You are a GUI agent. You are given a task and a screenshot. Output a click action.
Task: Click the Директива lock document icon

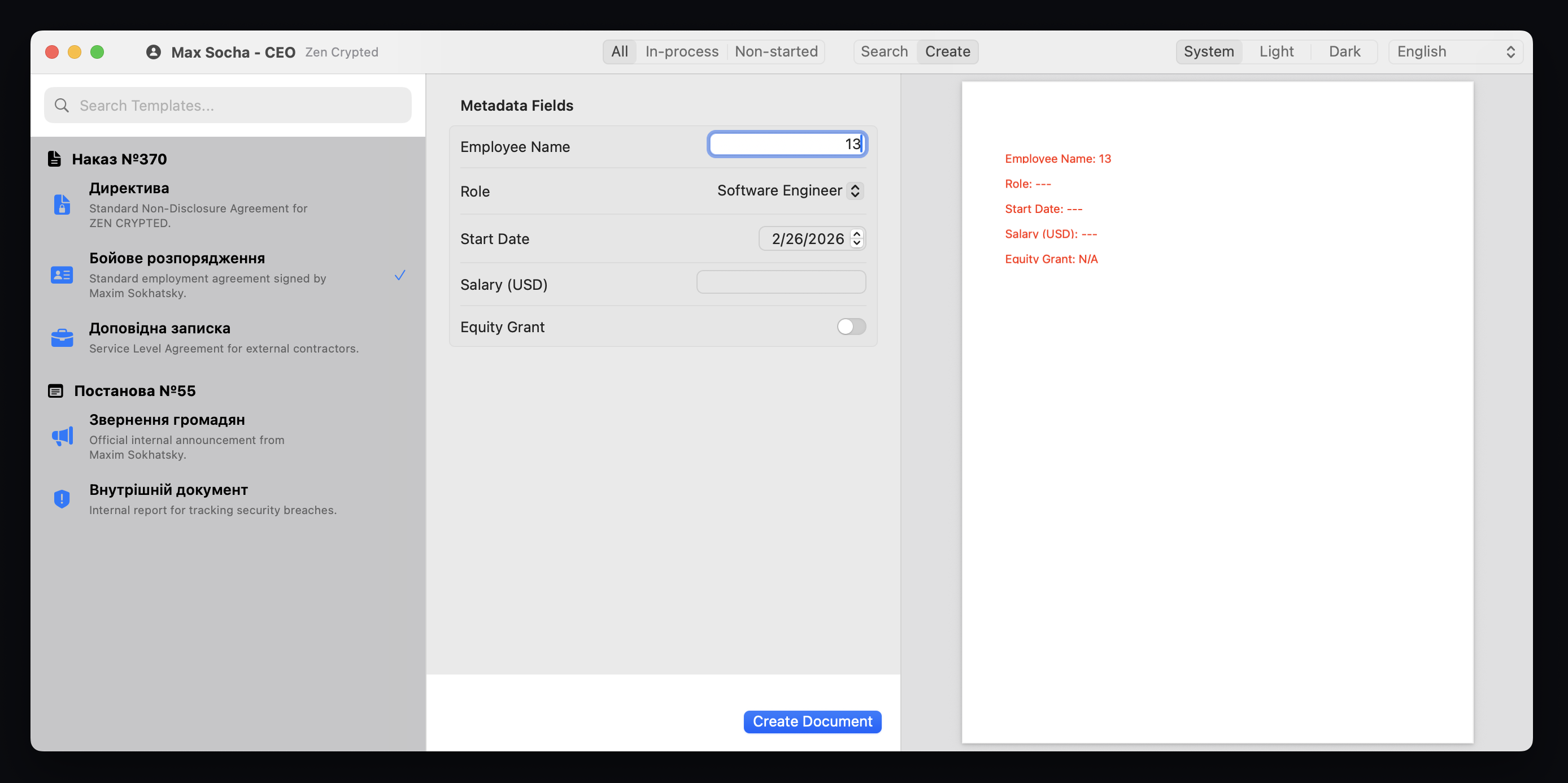(x=62, y=205)
